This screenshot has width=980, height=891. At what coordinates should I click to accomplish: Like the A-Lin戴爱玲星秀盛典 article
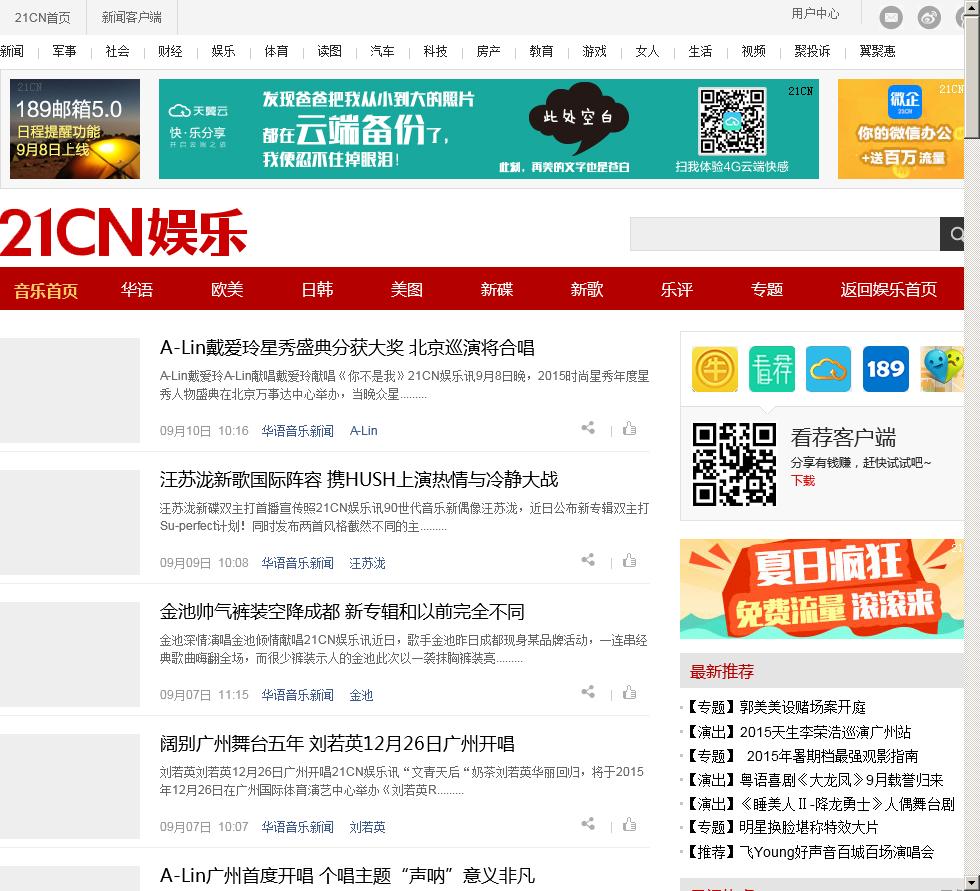[629, 428]
